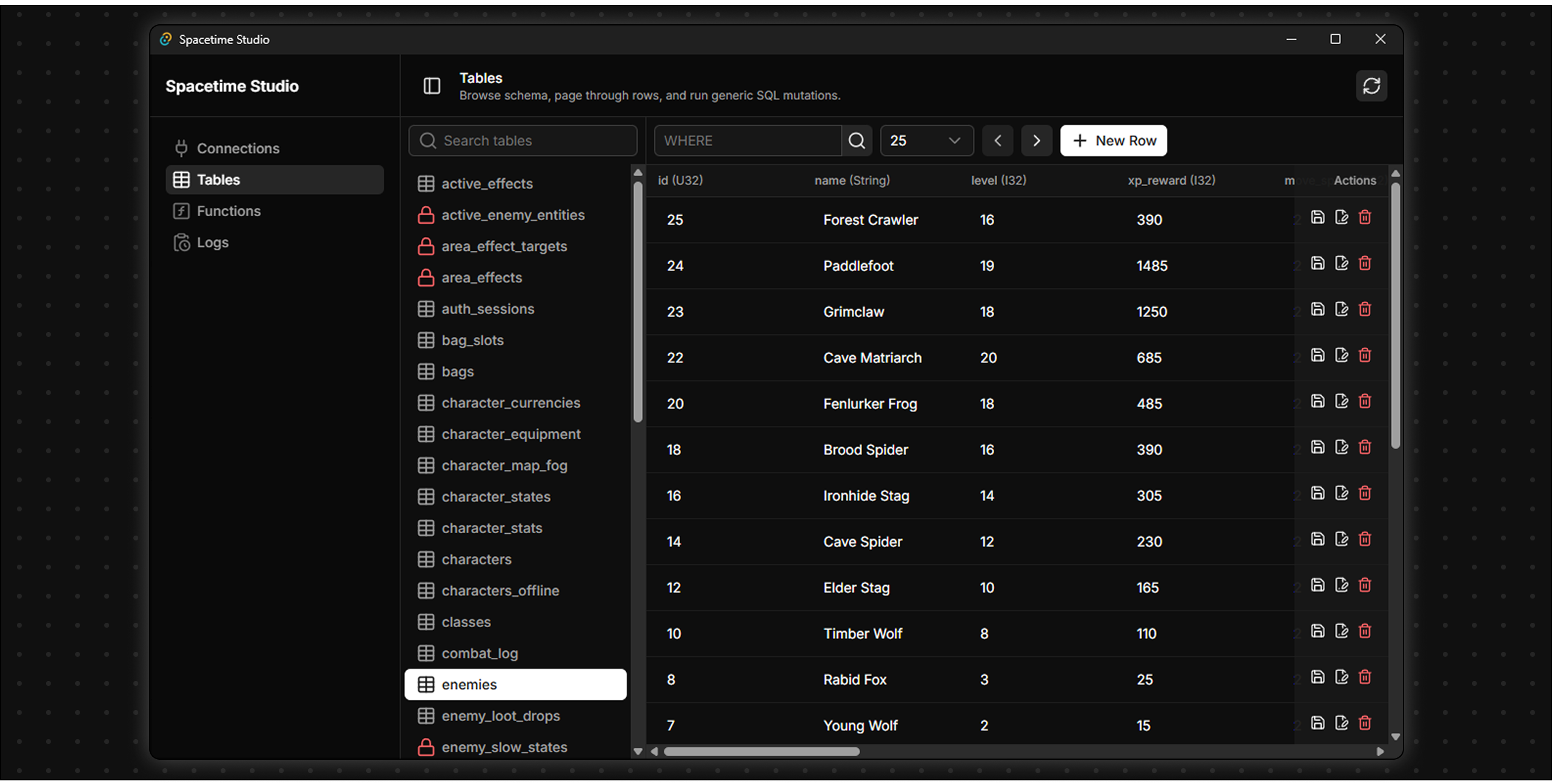The height and width of the screenshot is (784, 1552).
Task: Edit the Elder Stag row
Action: click(1342, 585)
